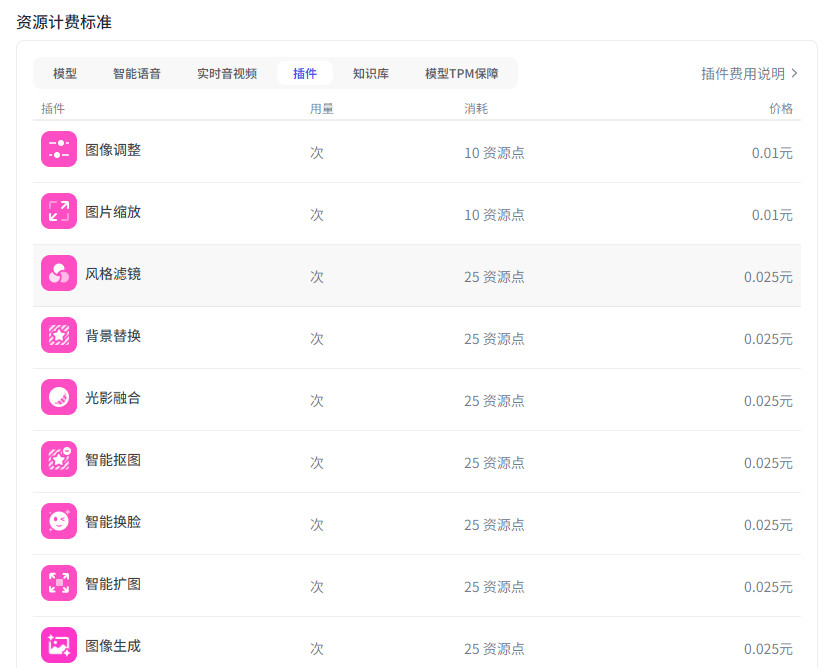The image size is (832, 668).
Task: Click the 风格滤镜 plugin icon
Action: (x=59, y=273)
